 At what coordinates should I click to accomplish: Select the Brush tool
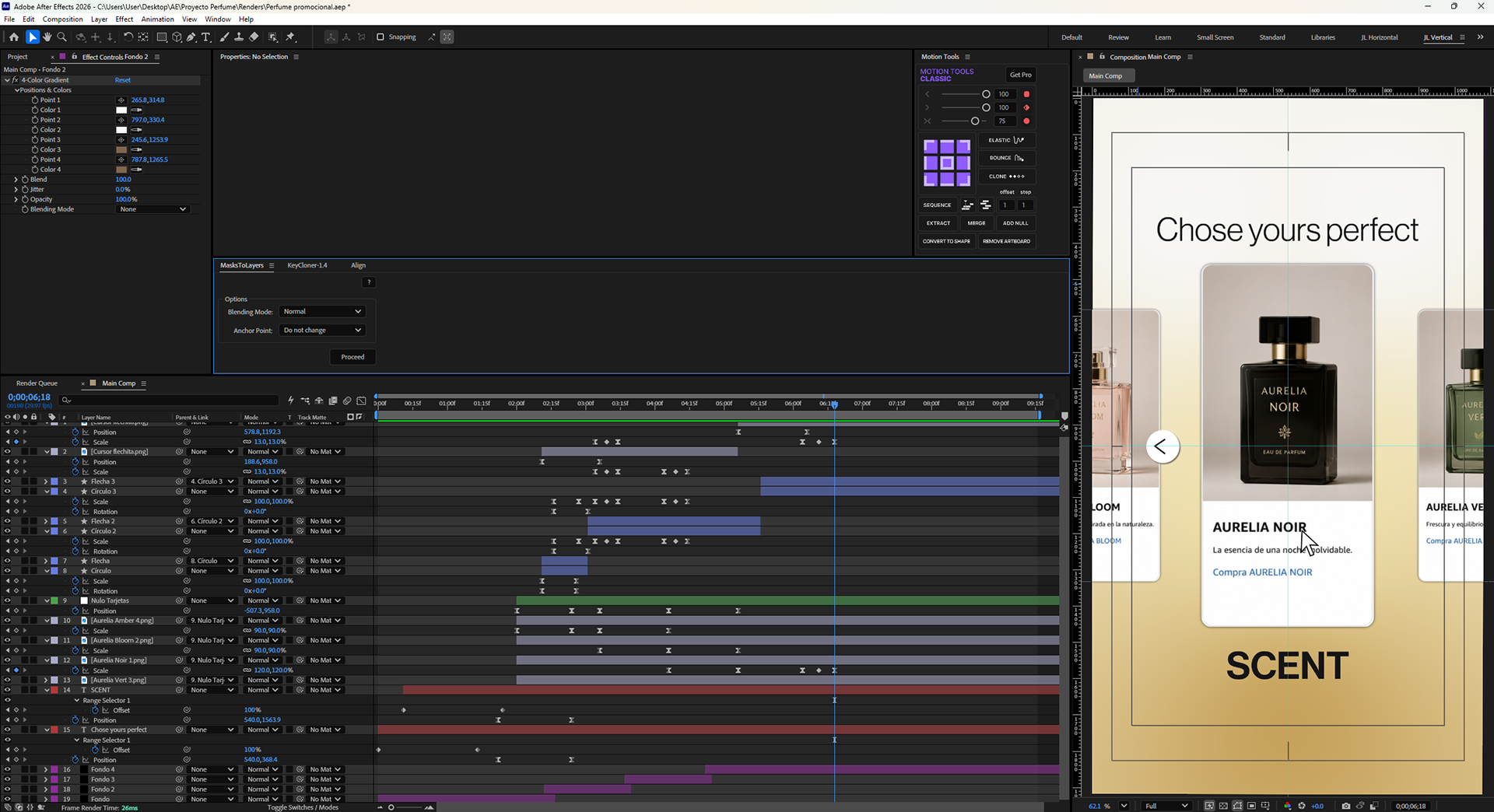(x=225, y=37)
